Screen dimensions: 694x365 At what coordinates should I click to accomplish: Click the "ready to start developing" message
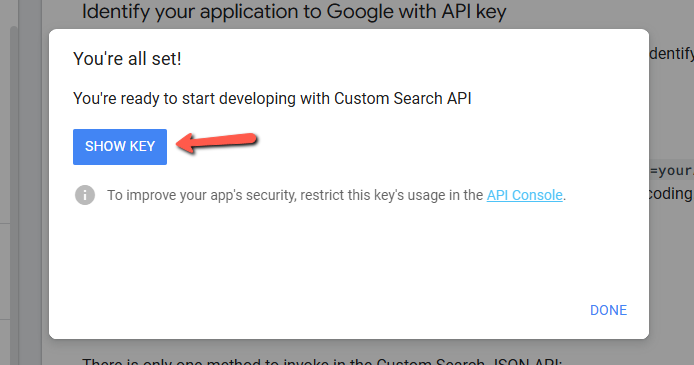tap(272, 98)
